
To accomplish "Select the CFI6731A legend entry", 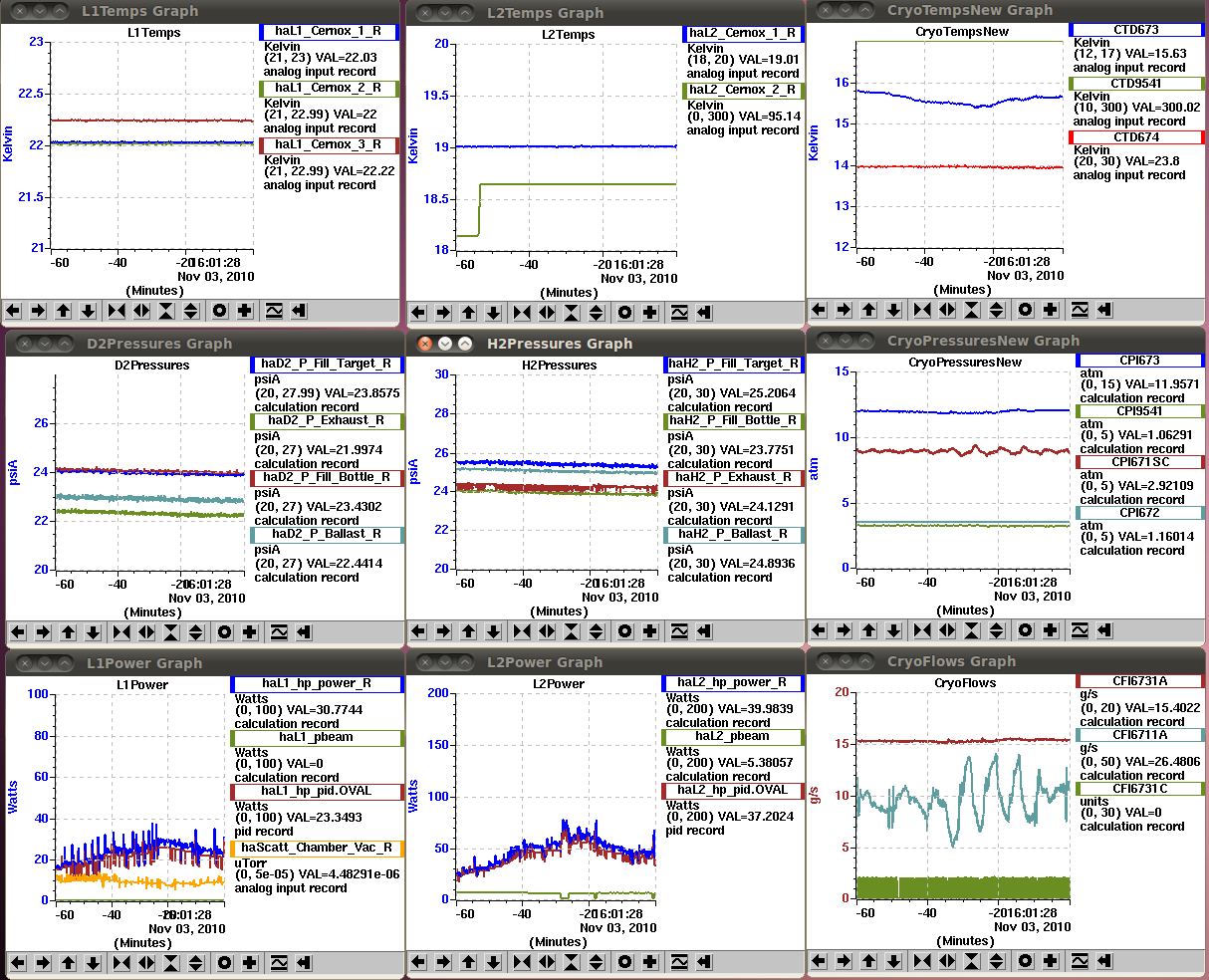I will tap(1139, 681).
